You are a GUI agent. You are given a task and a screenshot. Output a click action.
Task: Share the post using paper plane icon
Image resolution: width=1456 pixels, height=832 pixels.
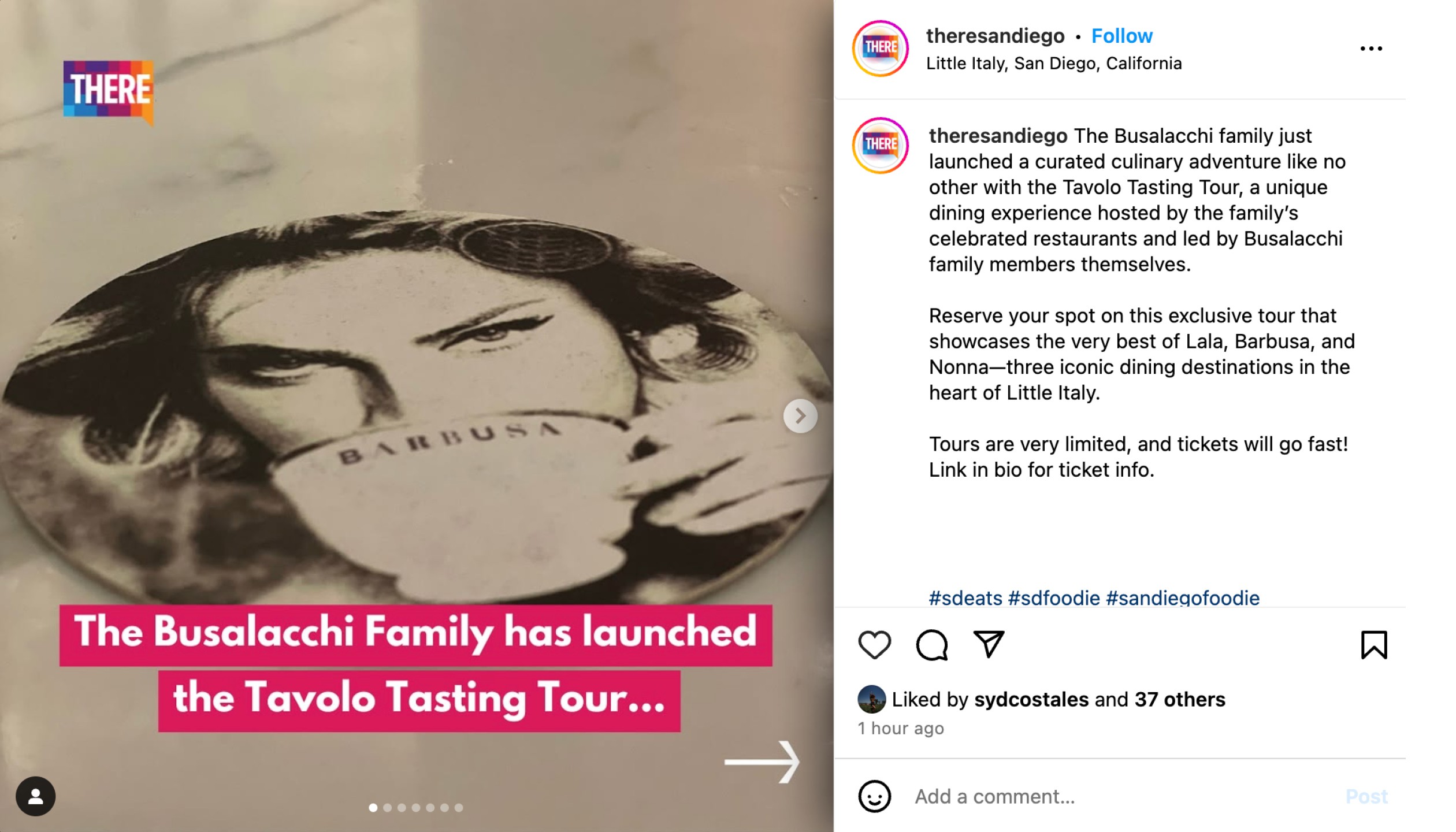point(989,644)
